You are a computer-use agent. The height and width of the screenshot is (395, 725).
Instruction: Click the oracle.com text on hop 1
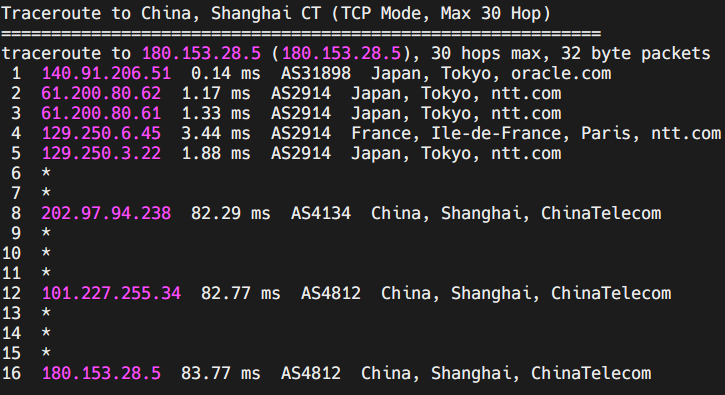click(x=561, y=74)
